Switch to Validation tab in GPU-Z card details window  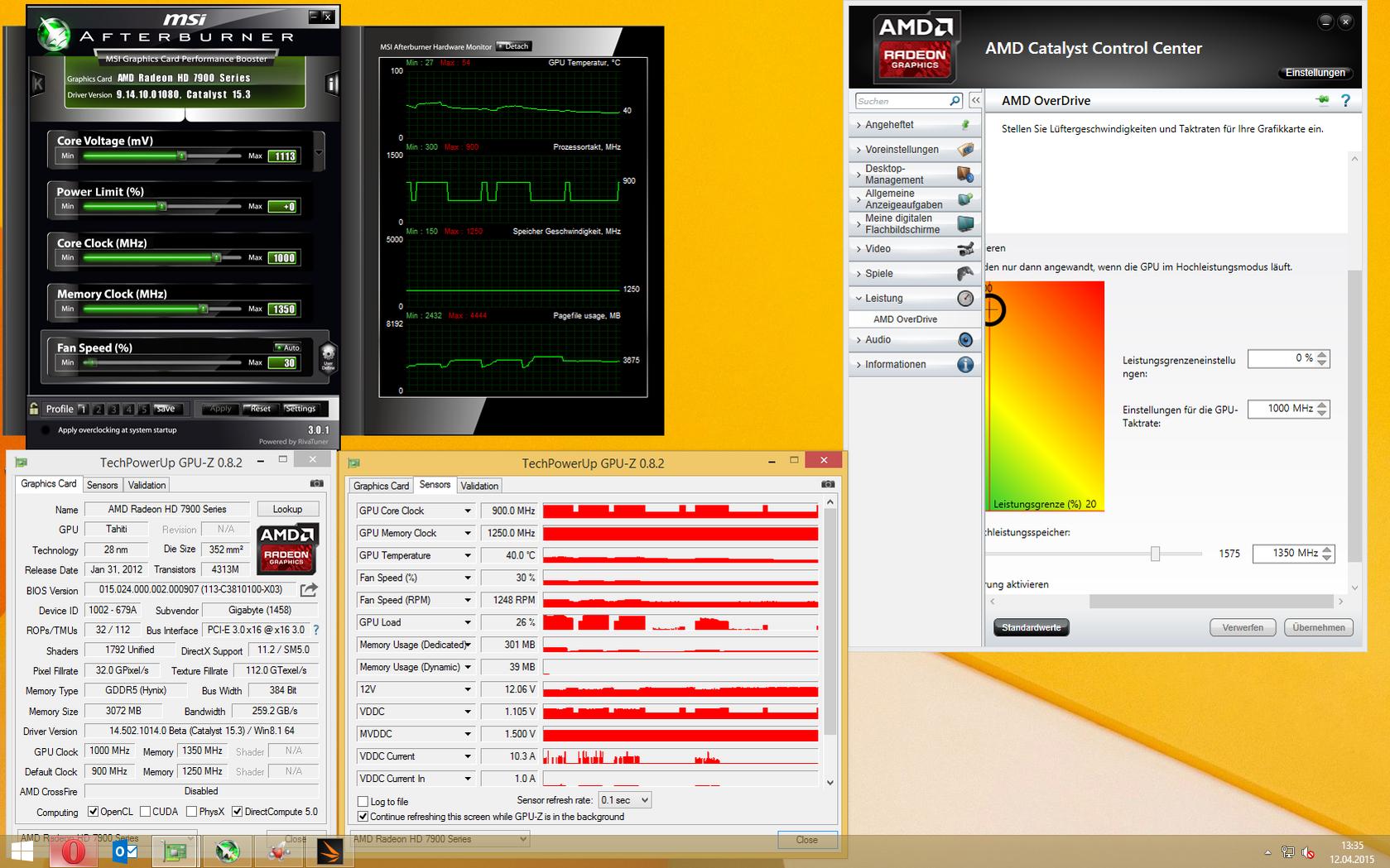[x=147, y=485]
